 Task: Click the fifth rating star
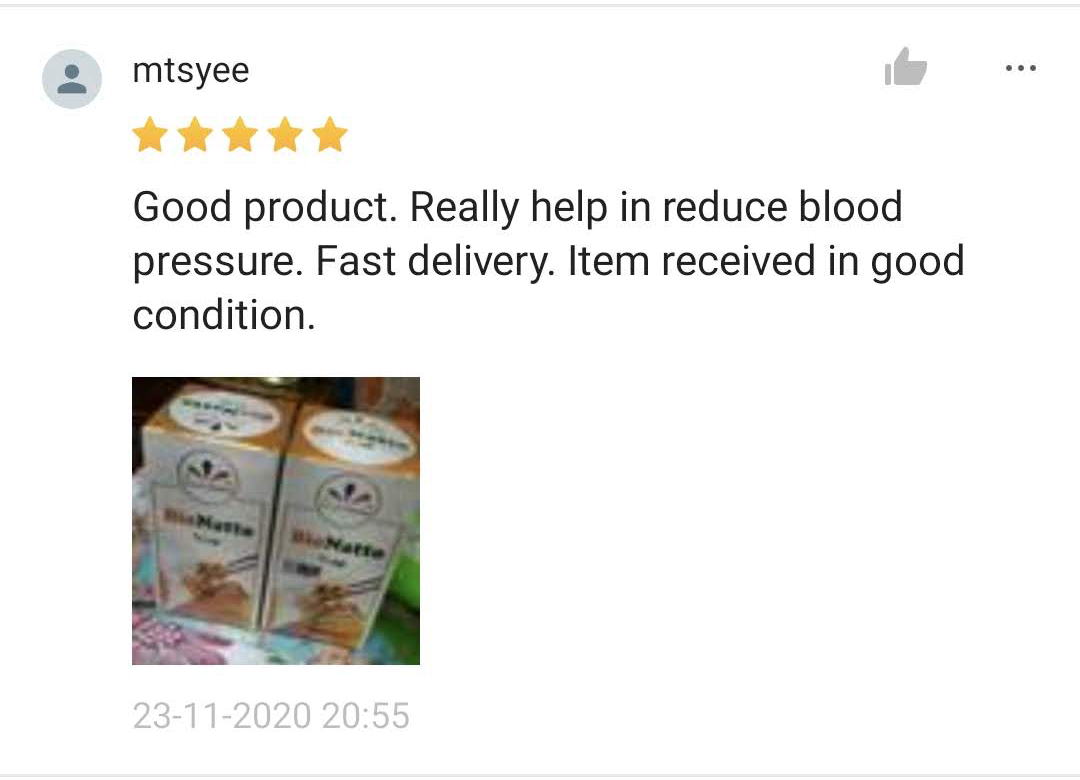(x=330, y=134)
